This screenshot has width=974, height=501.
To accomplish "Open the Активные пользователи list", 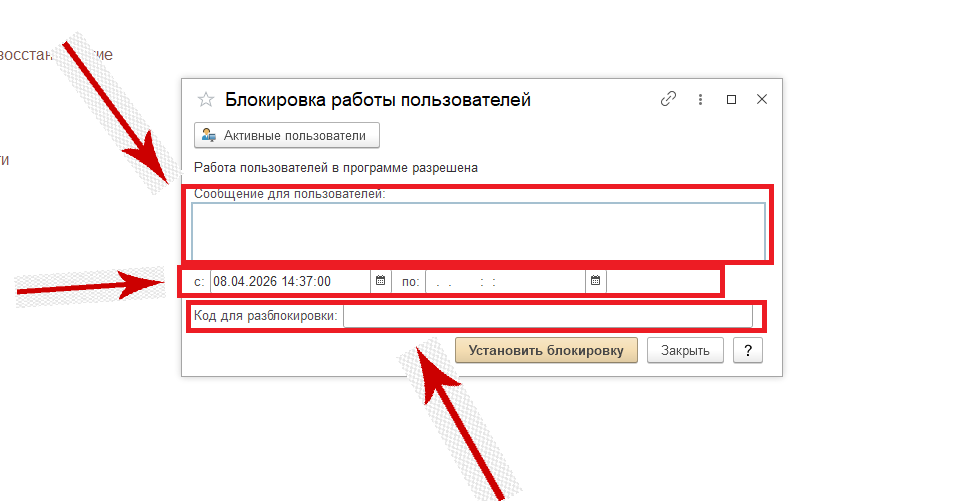I will pos(286,135).
